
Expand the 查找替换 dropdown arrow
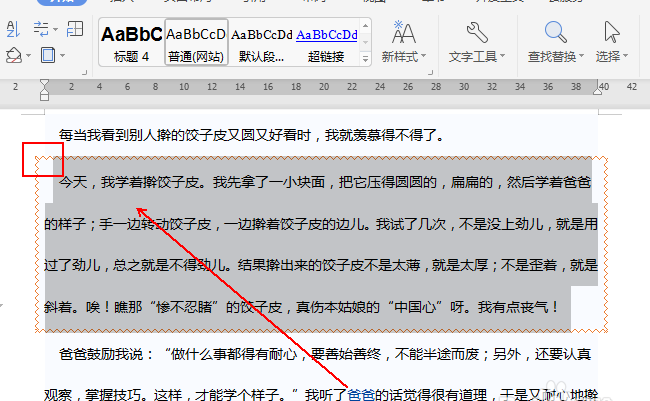tap(581, 56)
